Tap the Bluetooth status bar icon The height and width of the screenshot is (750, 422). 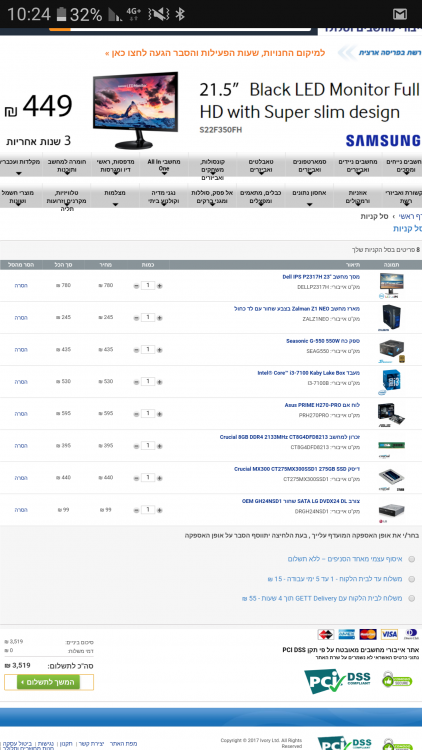pos(180,14)
